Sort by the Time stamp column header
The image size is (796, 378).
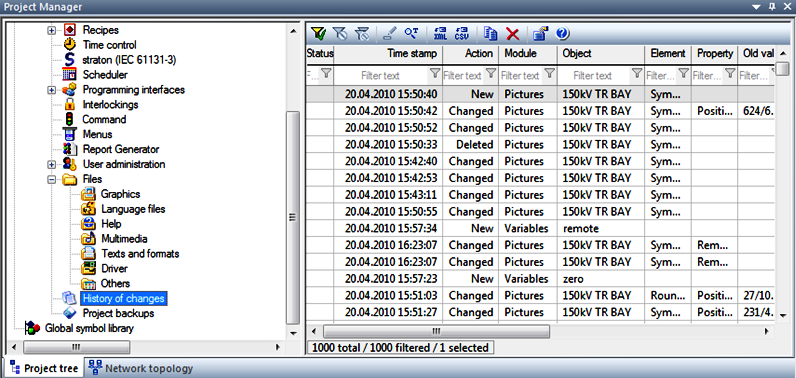point(388,53)
